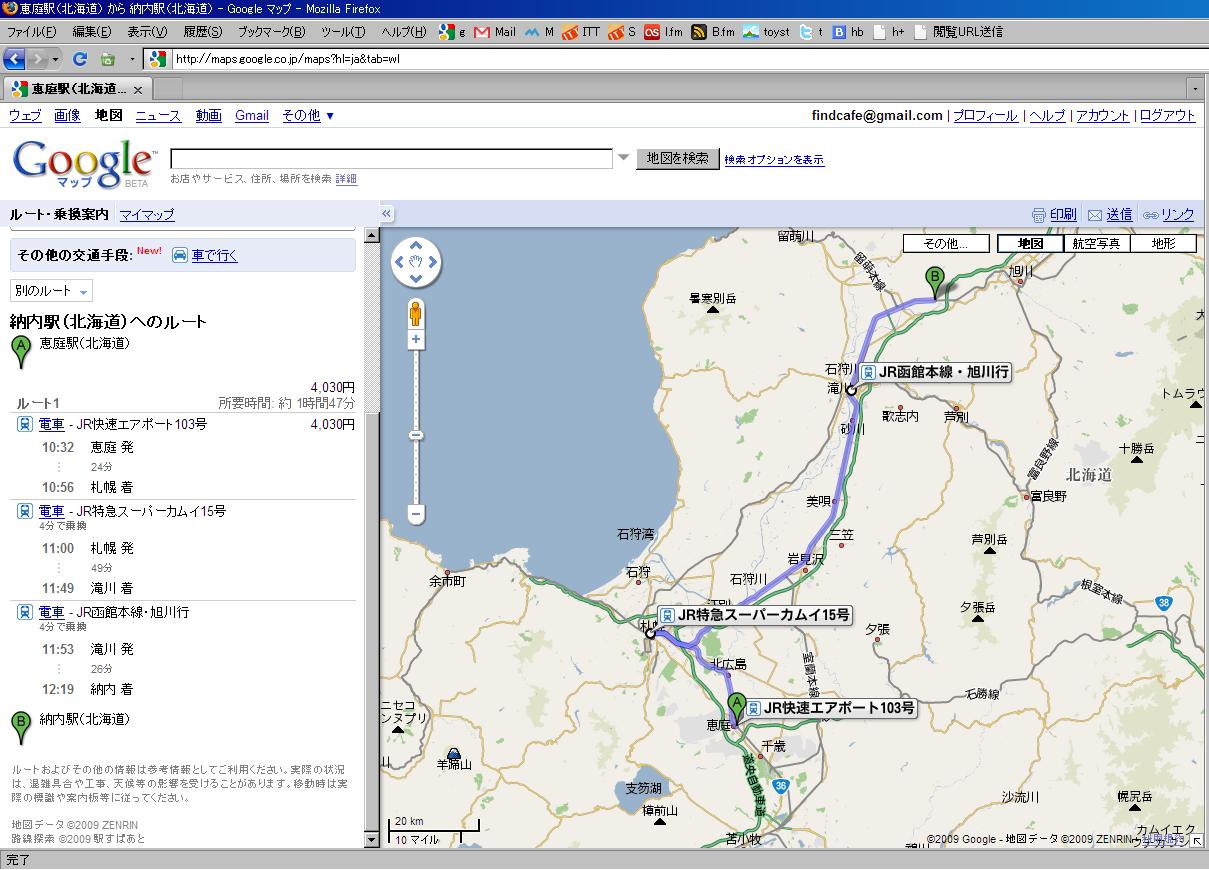Image resolution: width=1209 pixels, height=870 pixels.
Task: Open the その他 dropdown in Google nav
Action: tap(308, 116)
